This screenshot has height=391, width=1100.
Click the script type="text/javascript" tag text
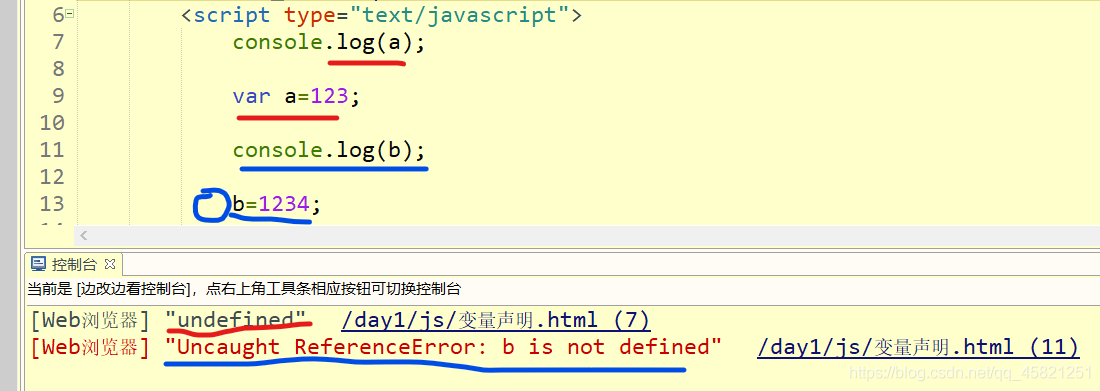382,14
